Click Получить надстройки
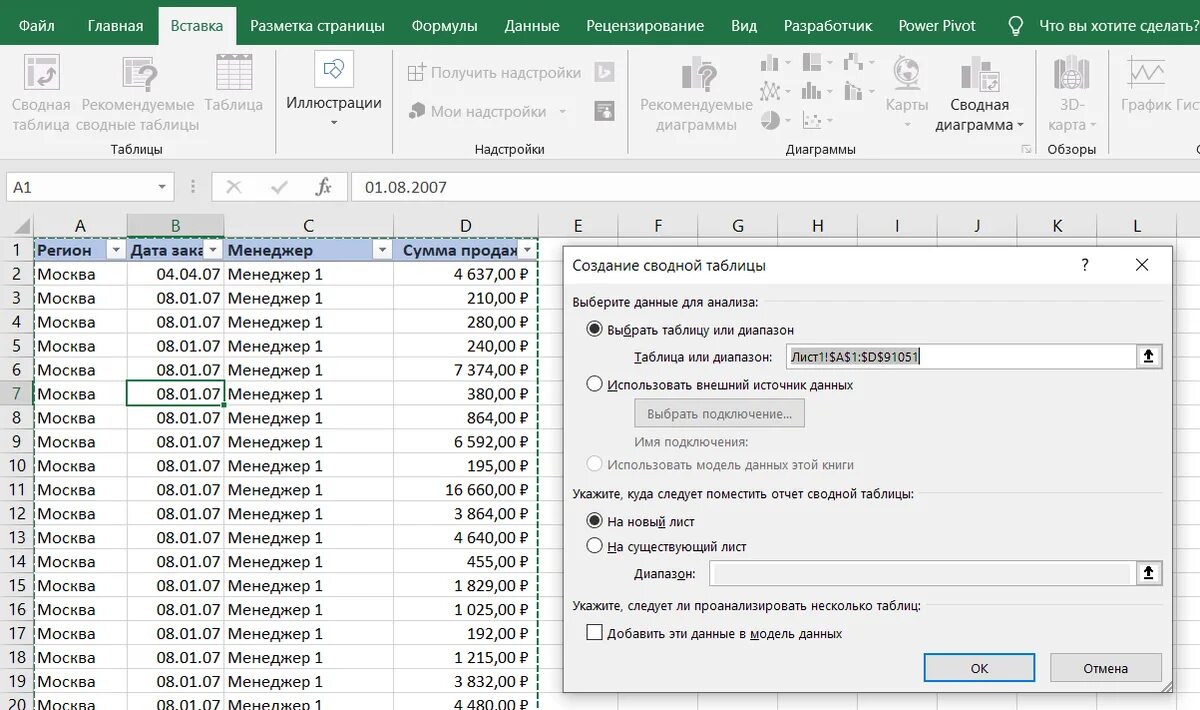This screenshot has width=1200, height=710. pos(494,73)
